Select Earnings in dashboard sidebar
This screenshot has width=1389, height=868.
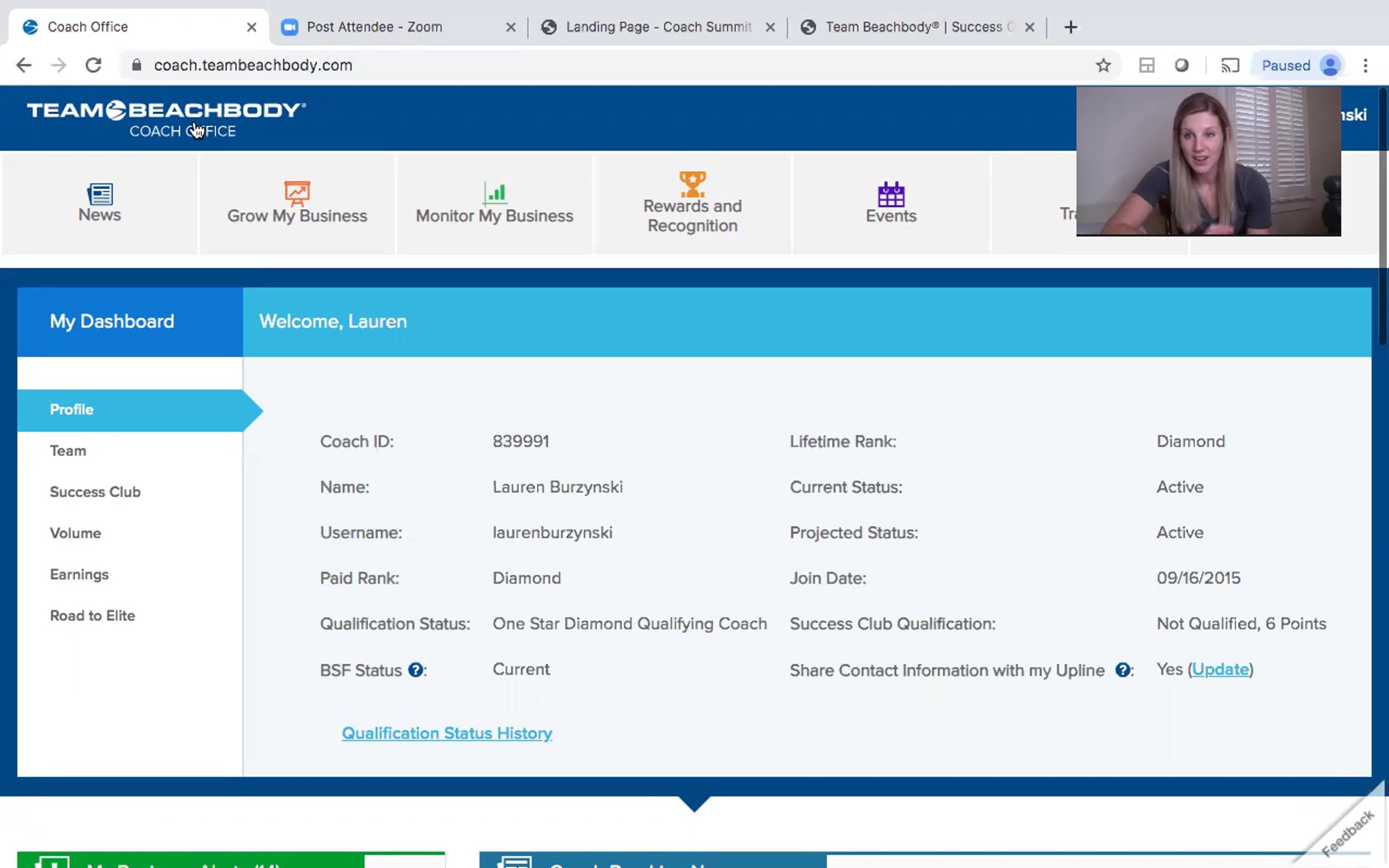tap(79, 575)
